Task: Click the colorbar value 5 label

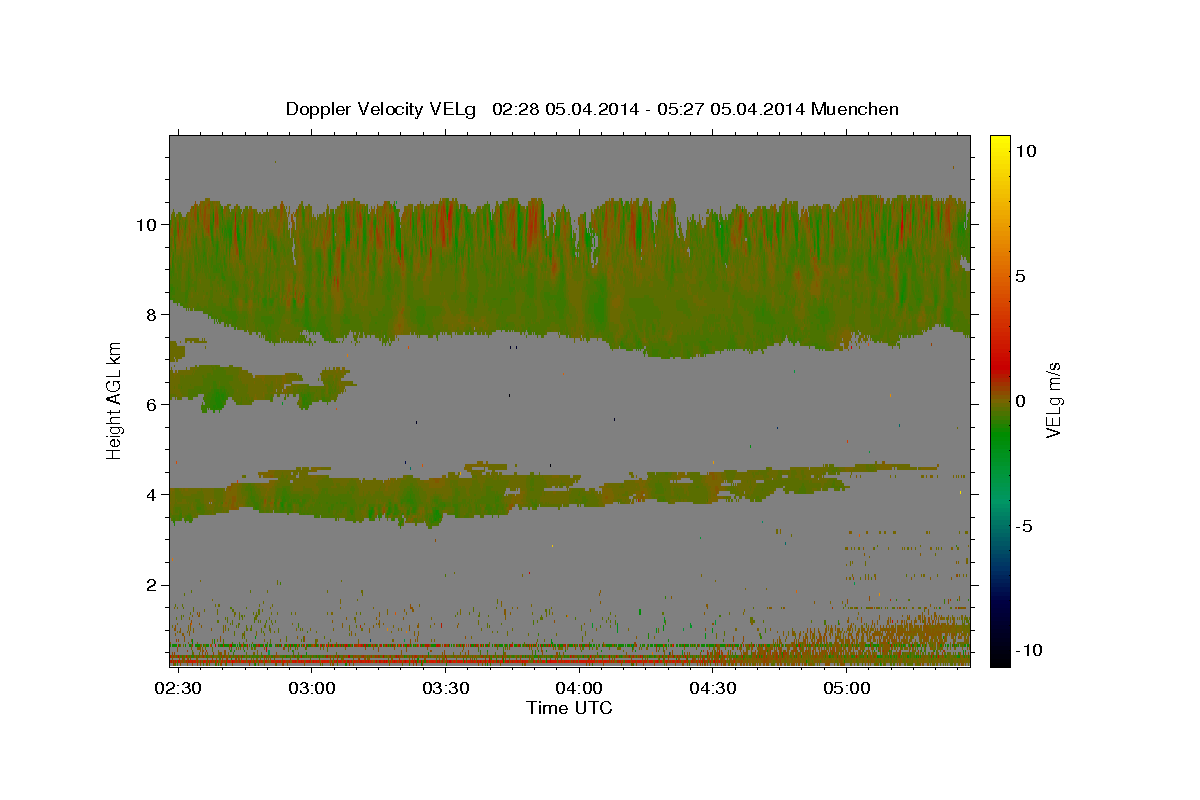Action: pos(1020,276)
